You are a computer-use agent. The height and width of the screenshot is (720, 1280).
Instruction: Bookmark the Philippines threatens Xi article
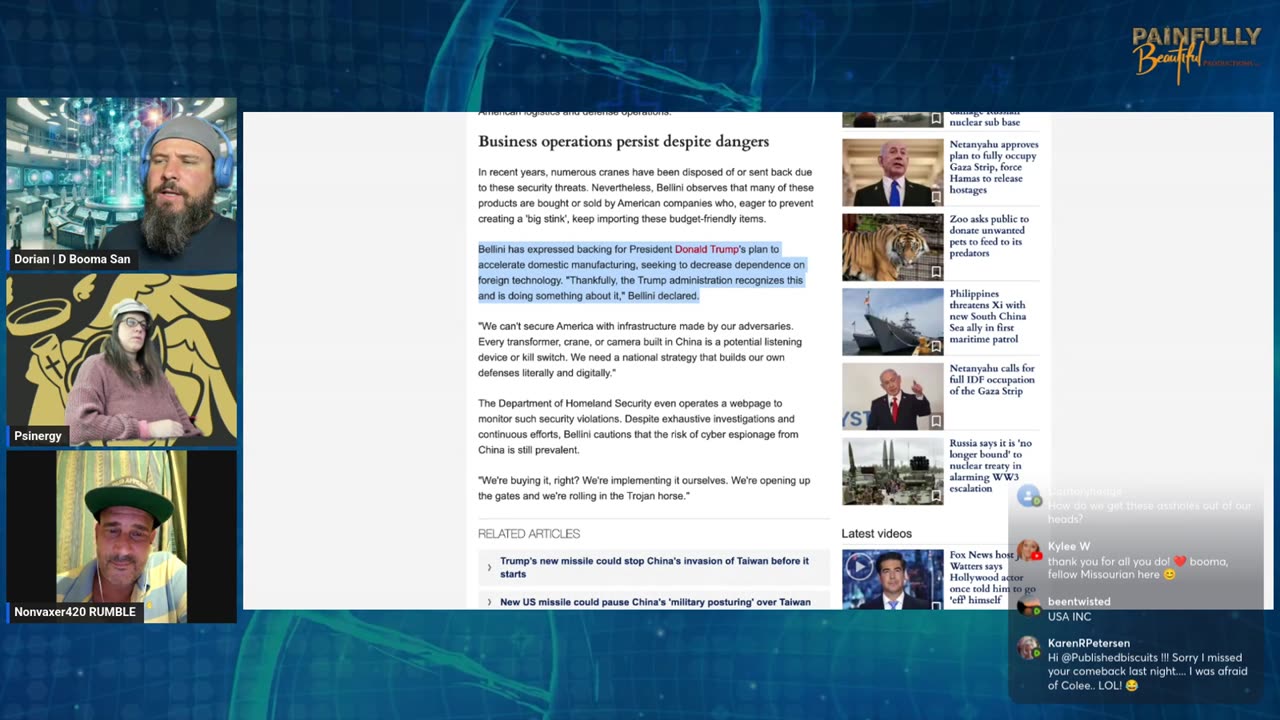[x=936, y=346]
